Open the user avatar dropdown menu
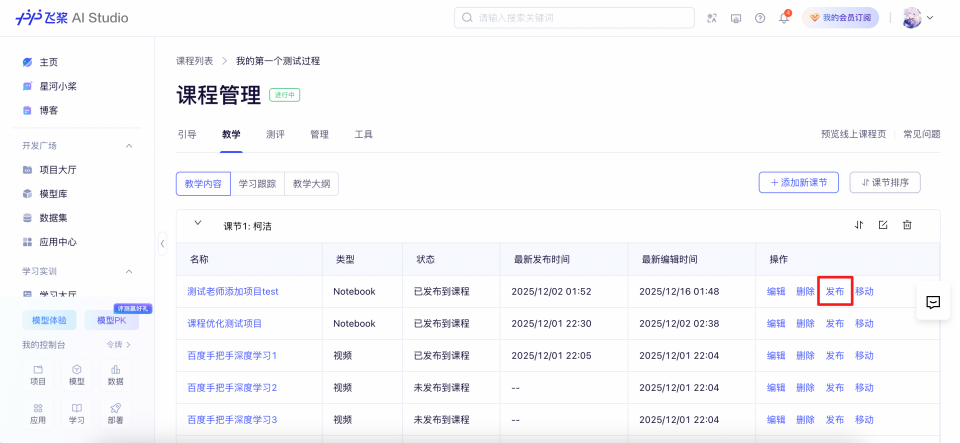 [917, 18]
